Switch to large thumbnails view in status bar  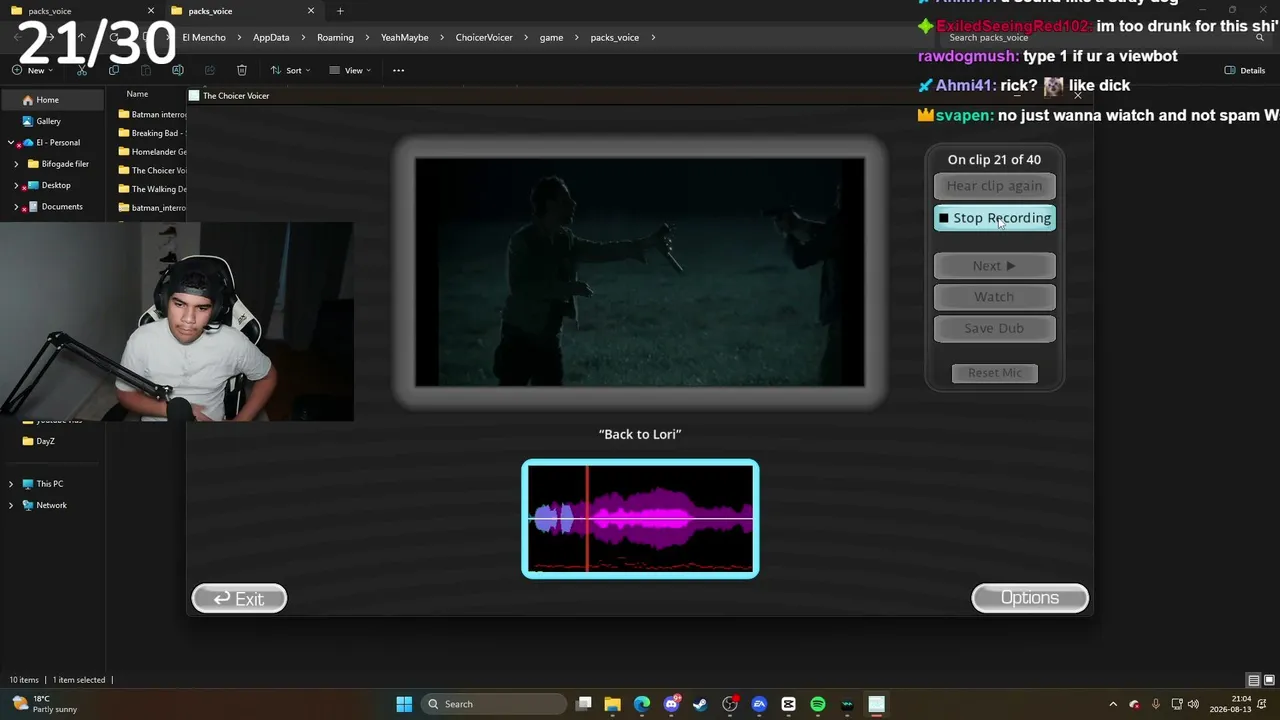(x=1269, y=680)
